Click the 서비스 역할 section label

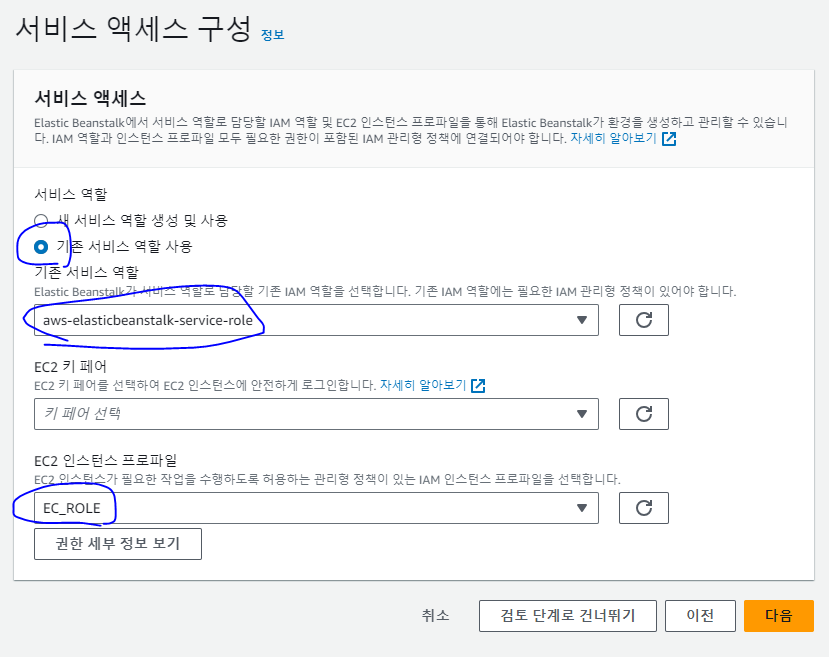70,195
